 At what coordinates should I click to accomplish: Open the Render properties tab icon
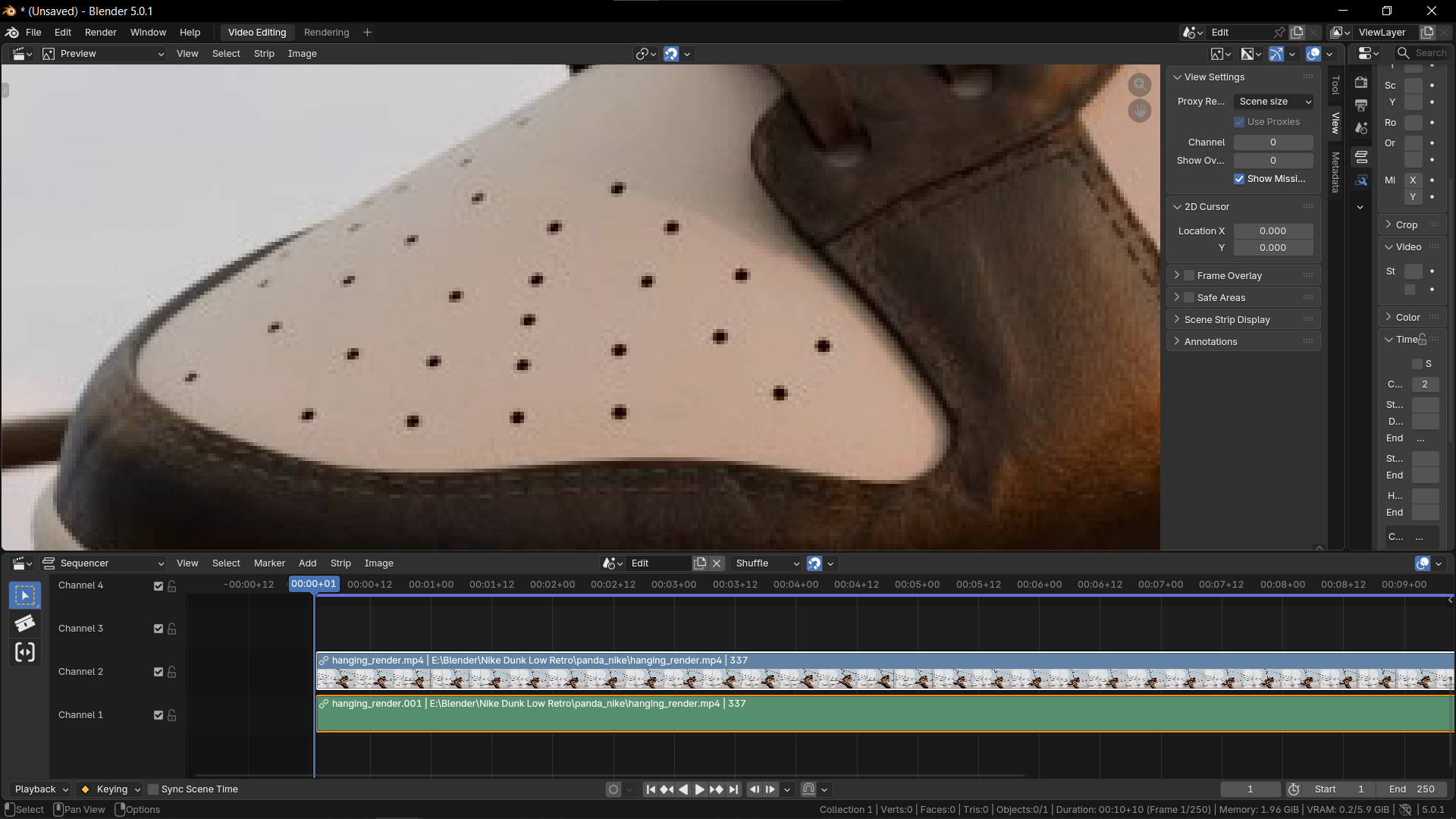pos(1361,82)
